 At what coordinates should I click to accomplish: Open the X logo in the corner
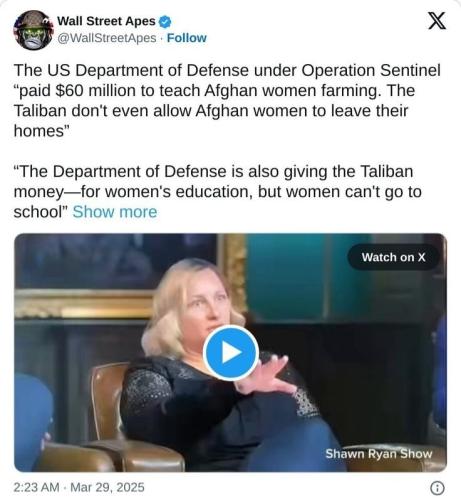436,21
